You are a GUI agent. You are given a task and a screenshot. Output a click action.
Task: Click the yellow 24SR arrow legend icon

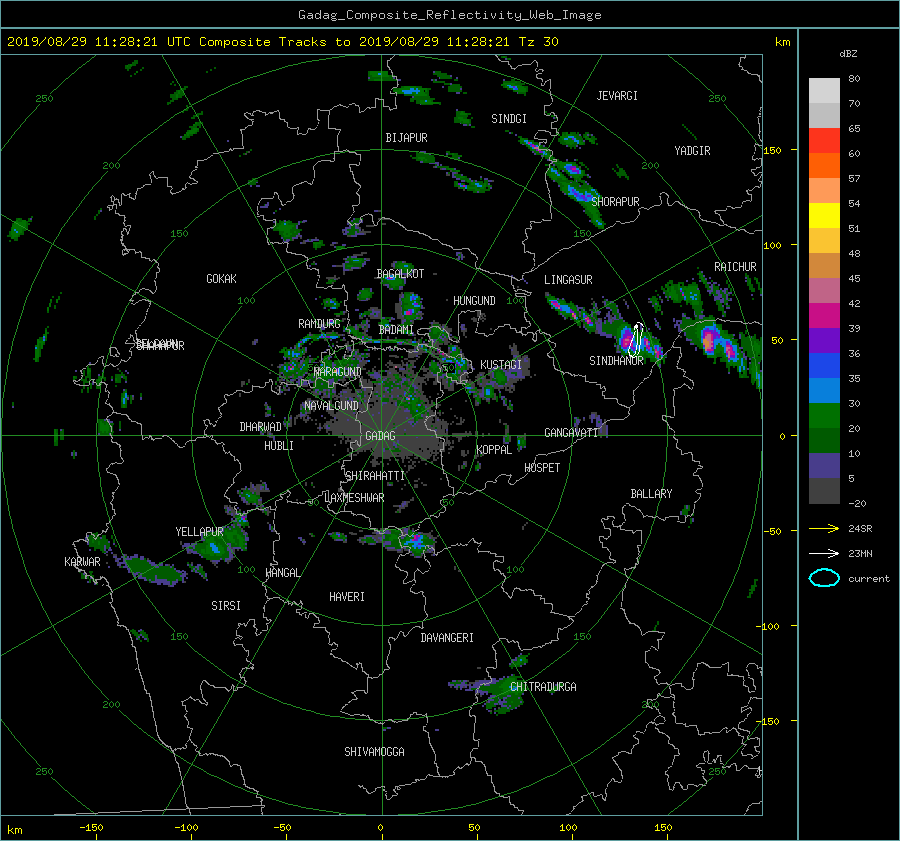824,528
